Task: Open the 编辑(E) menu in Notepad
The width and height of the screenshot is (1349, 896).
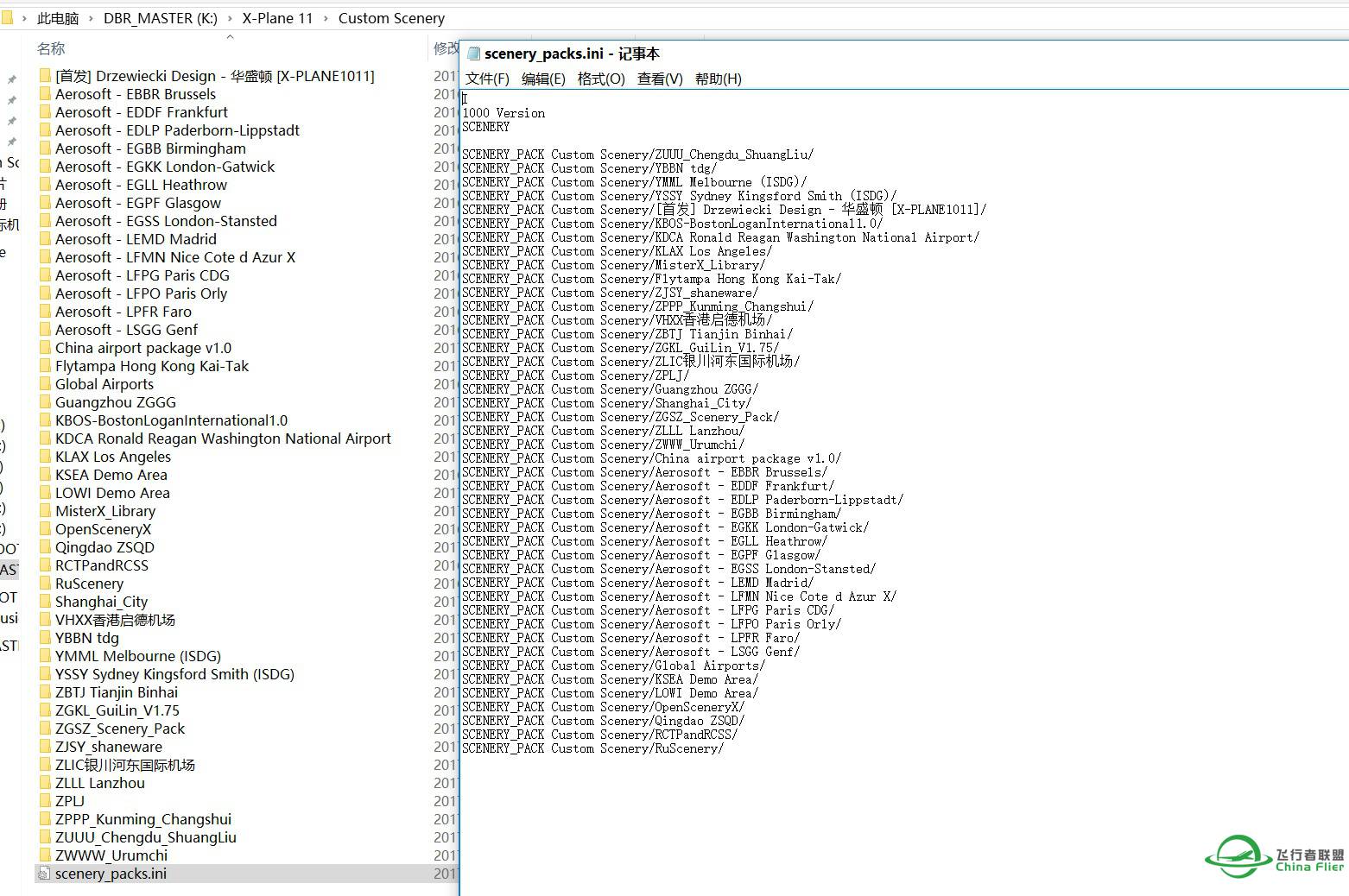Action: coord(543,79)
